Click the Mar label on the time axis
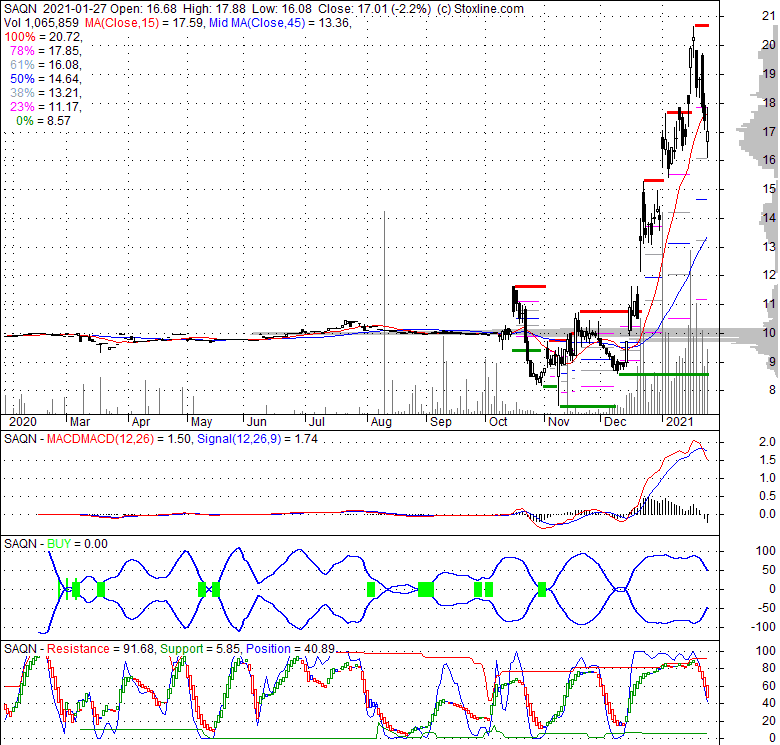 coord(80,422)
